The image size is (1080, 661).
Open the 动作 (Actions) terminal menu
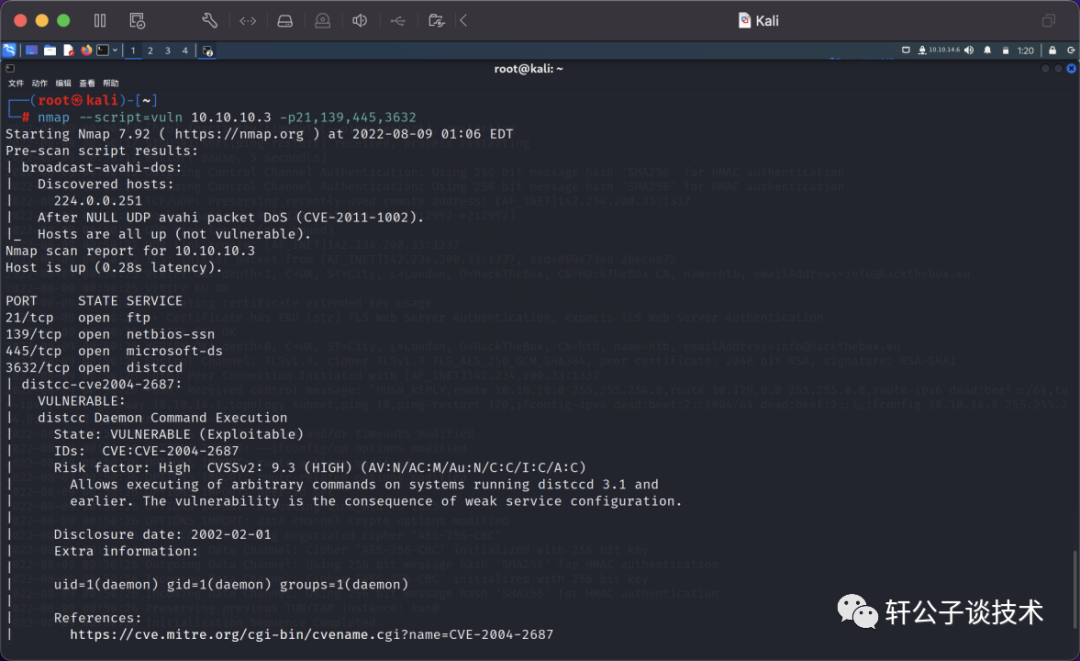39,83
